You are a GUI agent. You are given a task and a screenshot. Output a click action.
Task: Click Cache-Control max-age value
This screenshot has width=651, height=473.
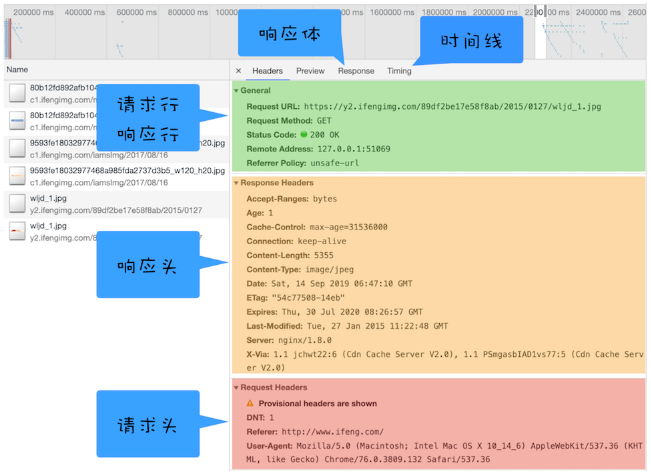click(x=348, y=227)
